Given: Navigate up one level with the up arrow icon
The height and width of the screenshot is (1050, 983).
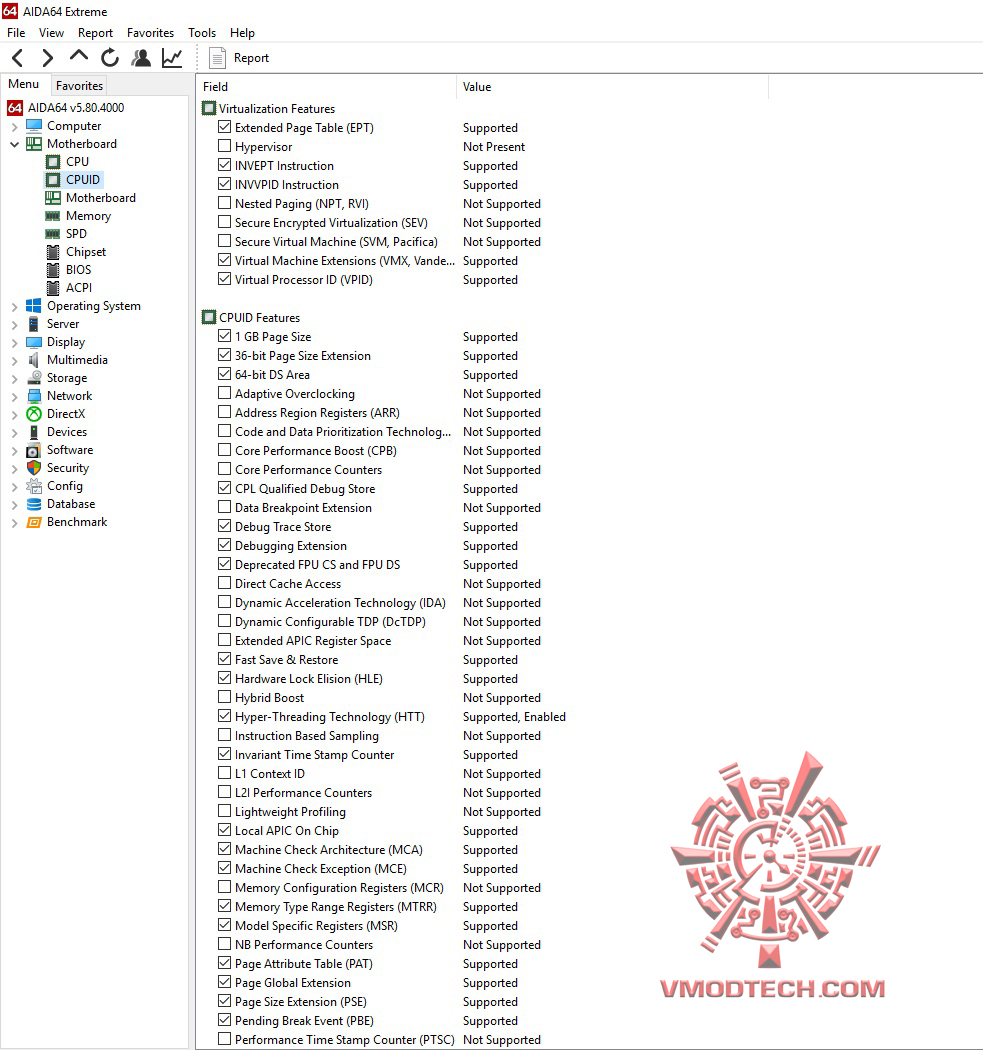Looking at the screenshot, I should pyautogui.click(x=79, y=56).
